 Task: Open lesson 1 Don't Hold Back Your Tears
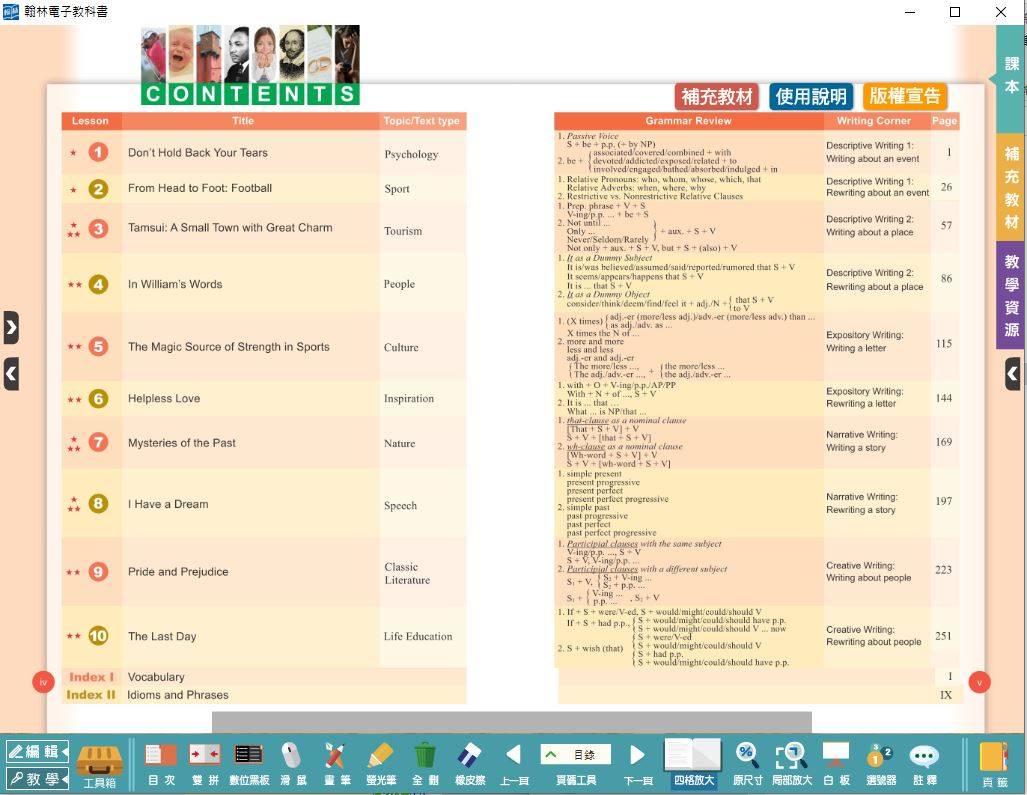tap(198, 153)
